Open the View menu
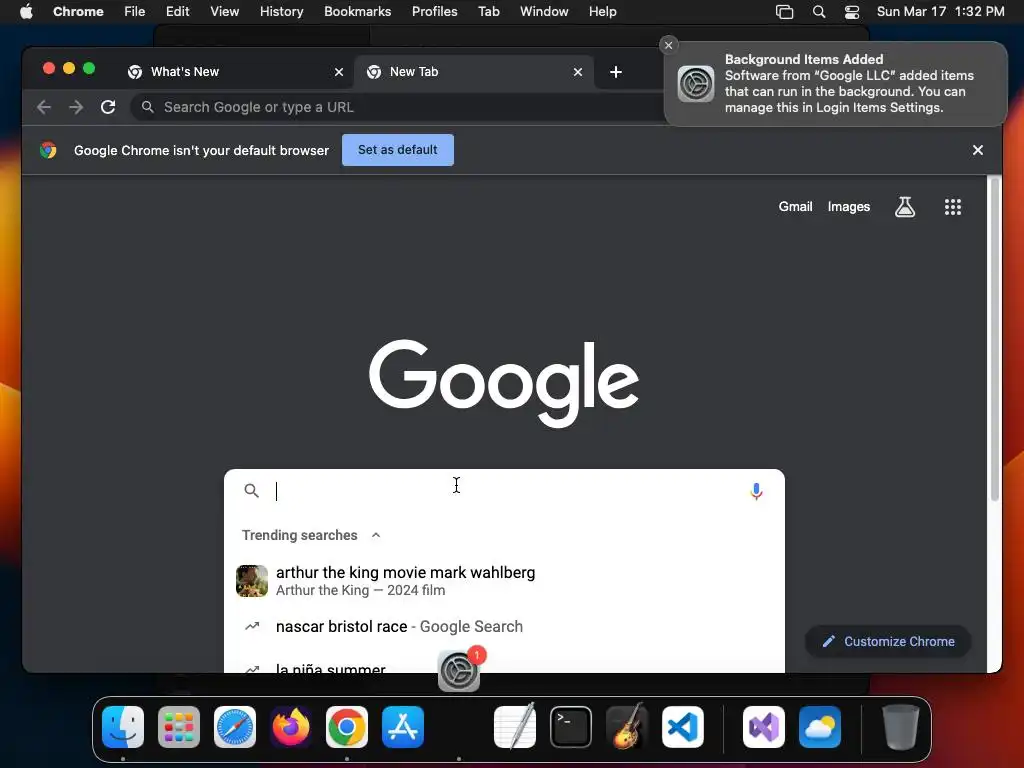1024x768 pixels. 224,11
